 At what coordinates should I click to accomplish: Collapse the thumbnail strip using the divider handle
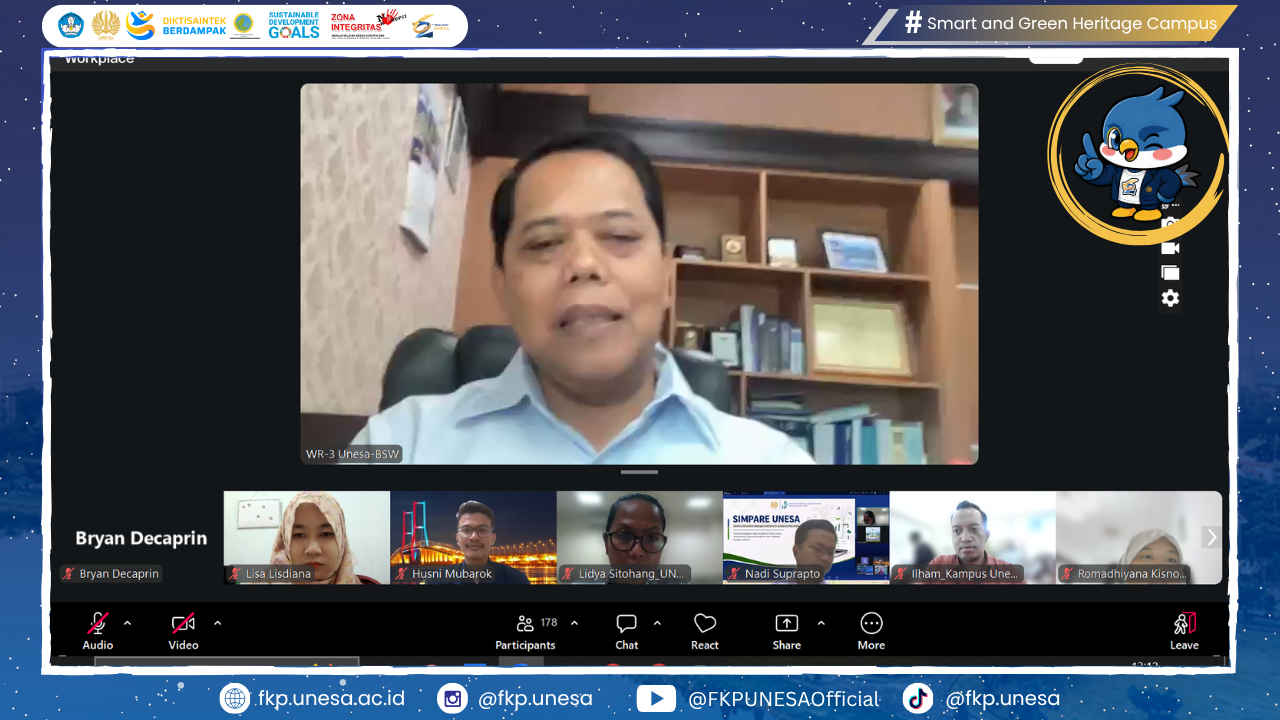point(639,472)
